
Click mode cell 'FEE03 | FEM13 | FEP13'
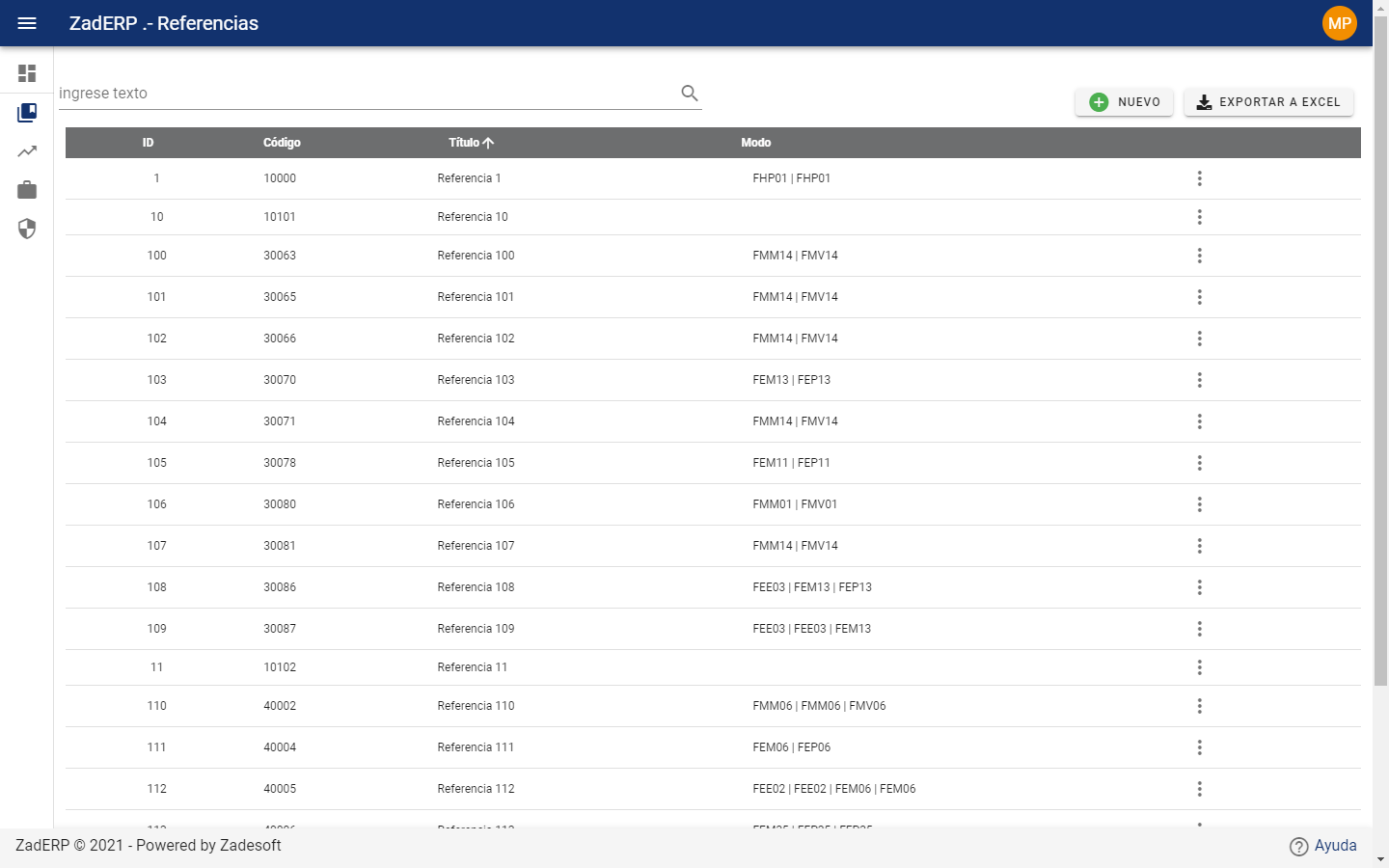tap(812, 587)
